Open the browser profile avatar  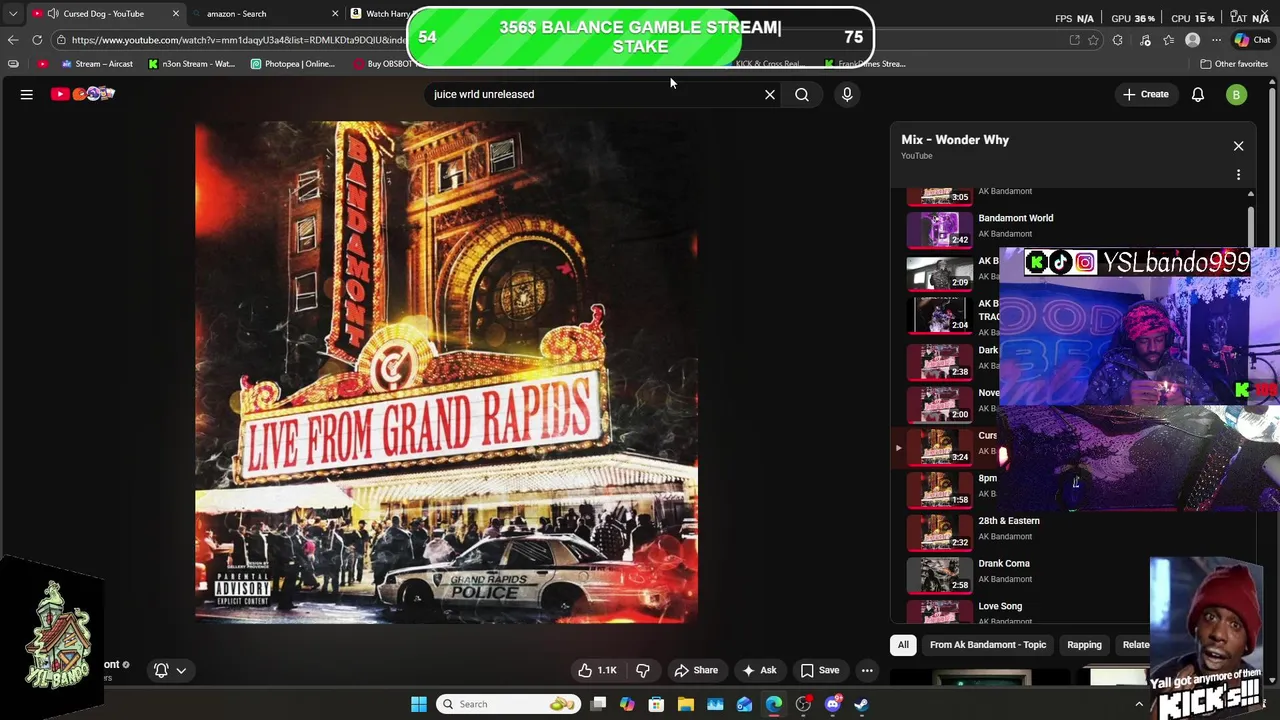point(1192,40)
